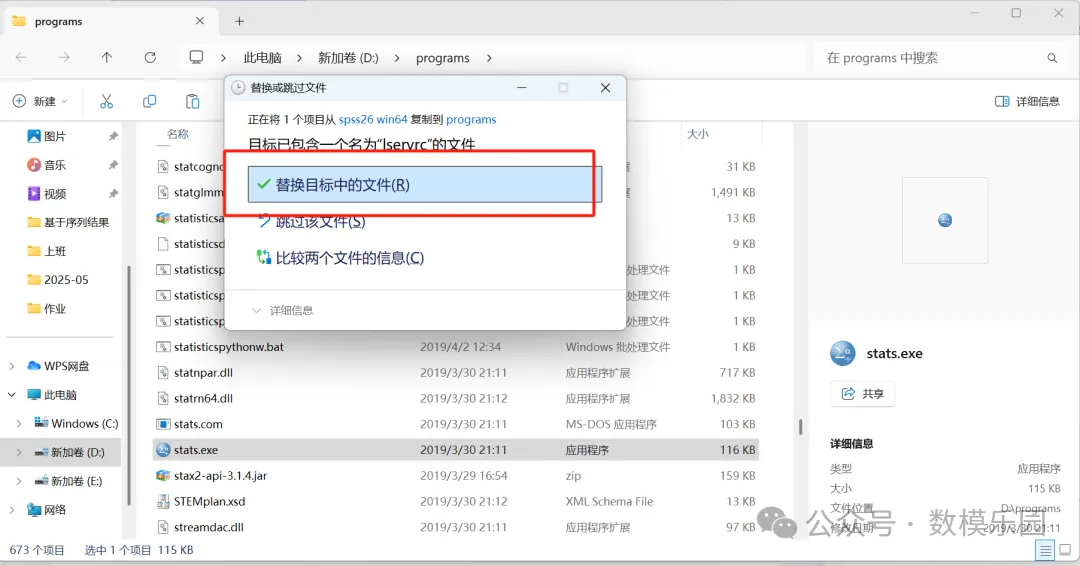This screenshot has height=566, width=1080.
Task: Open a new tab with plus
Action: pos(239,21)
